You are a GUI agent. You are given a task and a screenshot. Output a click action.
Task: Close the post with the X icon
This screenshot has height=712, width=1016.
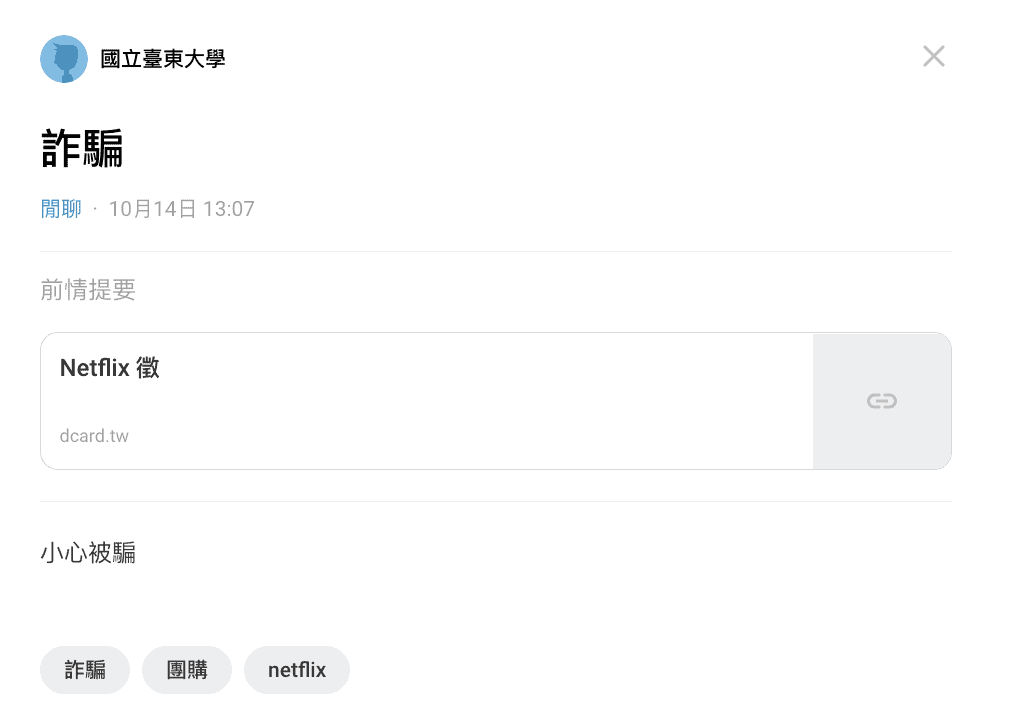click(934, 56)
